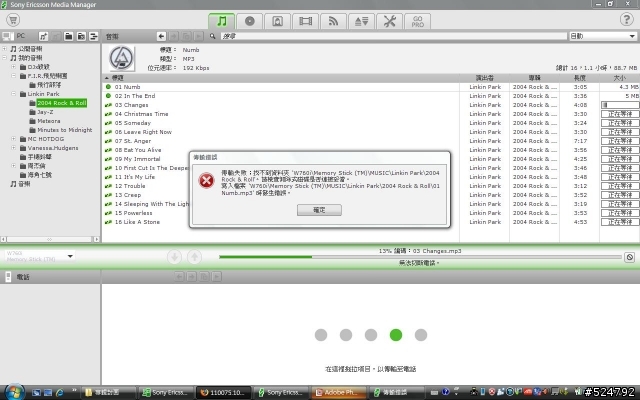Click the down arrow transfer-to-phone button
The height and width of the screenshot is (400, 640).
coord(174,257)
